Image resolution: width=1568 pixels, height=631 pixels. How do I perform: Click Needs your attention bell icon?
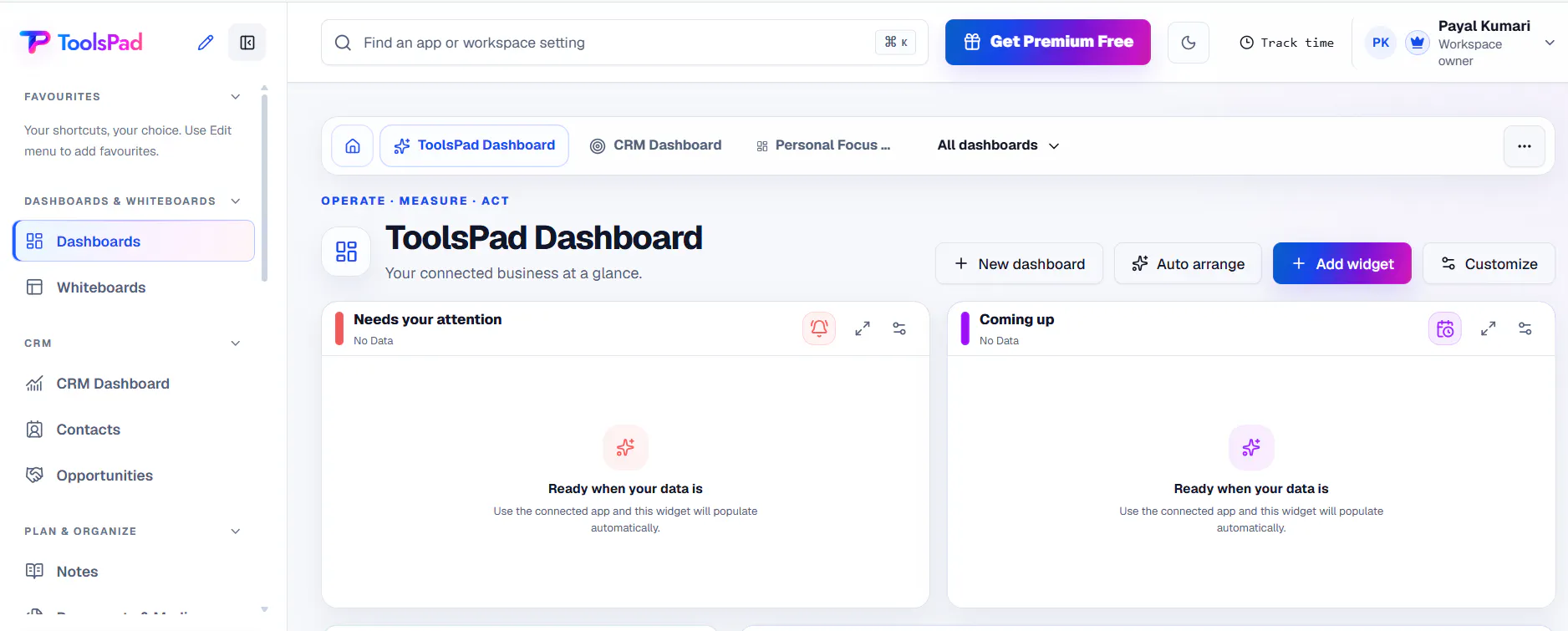coord(819,328)
